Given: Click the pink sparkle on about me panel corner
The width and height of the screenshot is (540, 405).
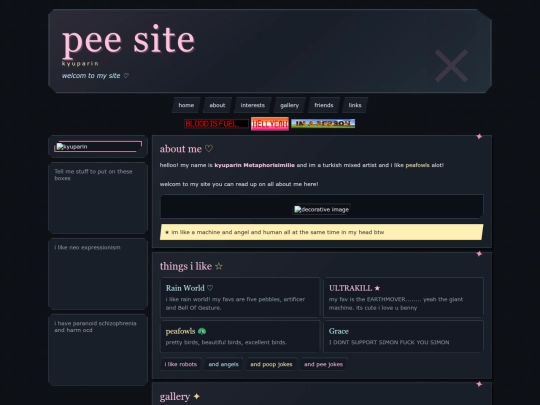Looking at the screenshot, I should pyautogui.click(x=479, y=137).
